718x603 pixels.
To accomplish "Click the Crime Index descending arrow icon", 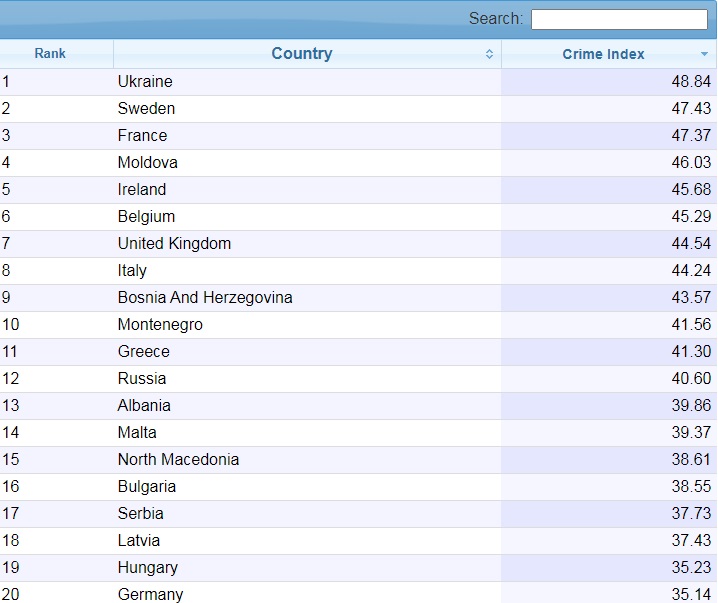I will [704, 55].
